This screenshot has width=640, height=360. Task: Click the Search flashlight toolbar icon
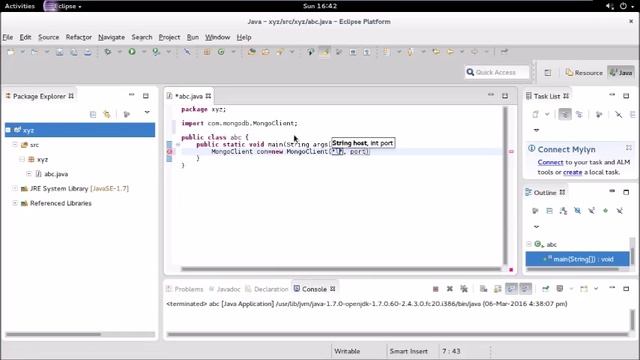[280, 52]
